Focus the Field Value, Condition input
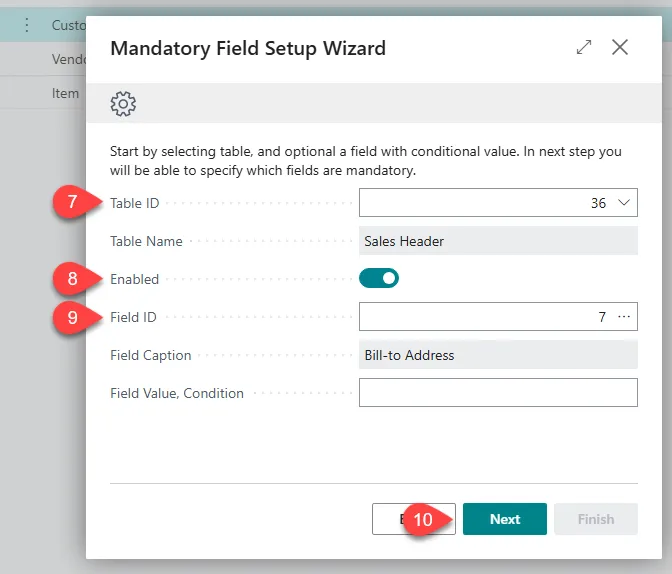The image size is (672, 574). click(498, 393)
